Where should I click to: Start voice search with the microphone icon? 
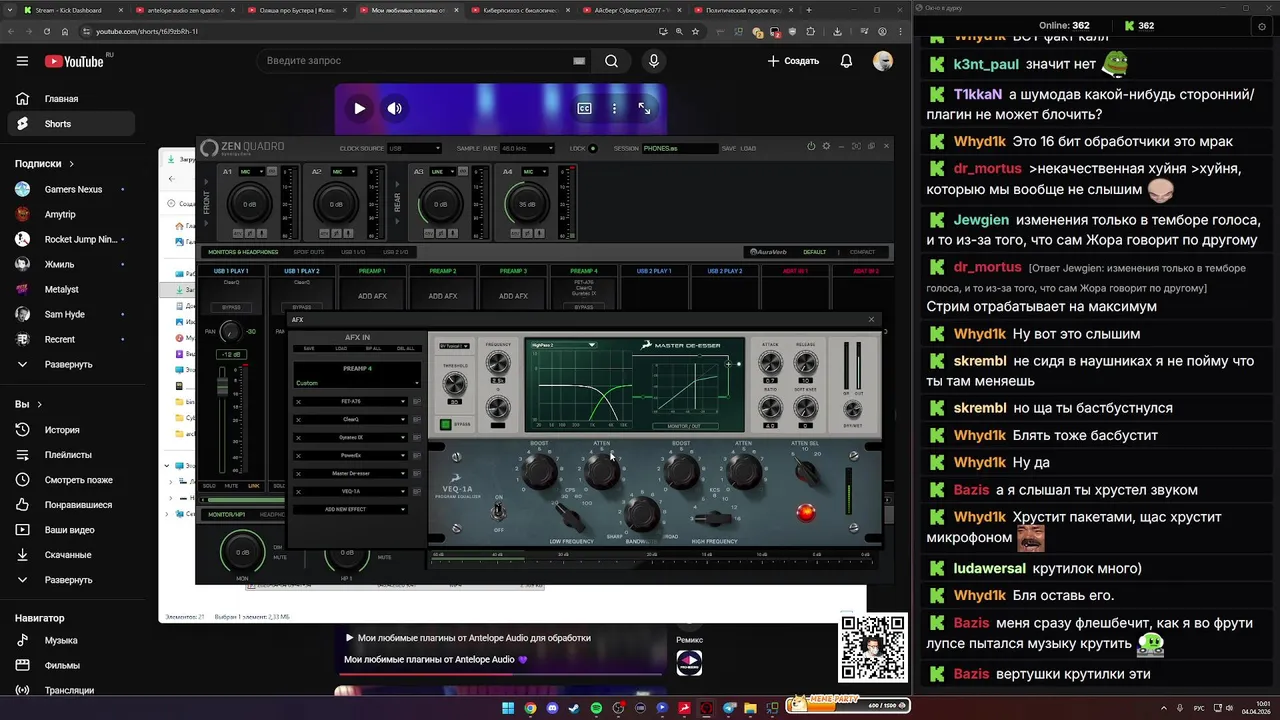coord(654,61)
